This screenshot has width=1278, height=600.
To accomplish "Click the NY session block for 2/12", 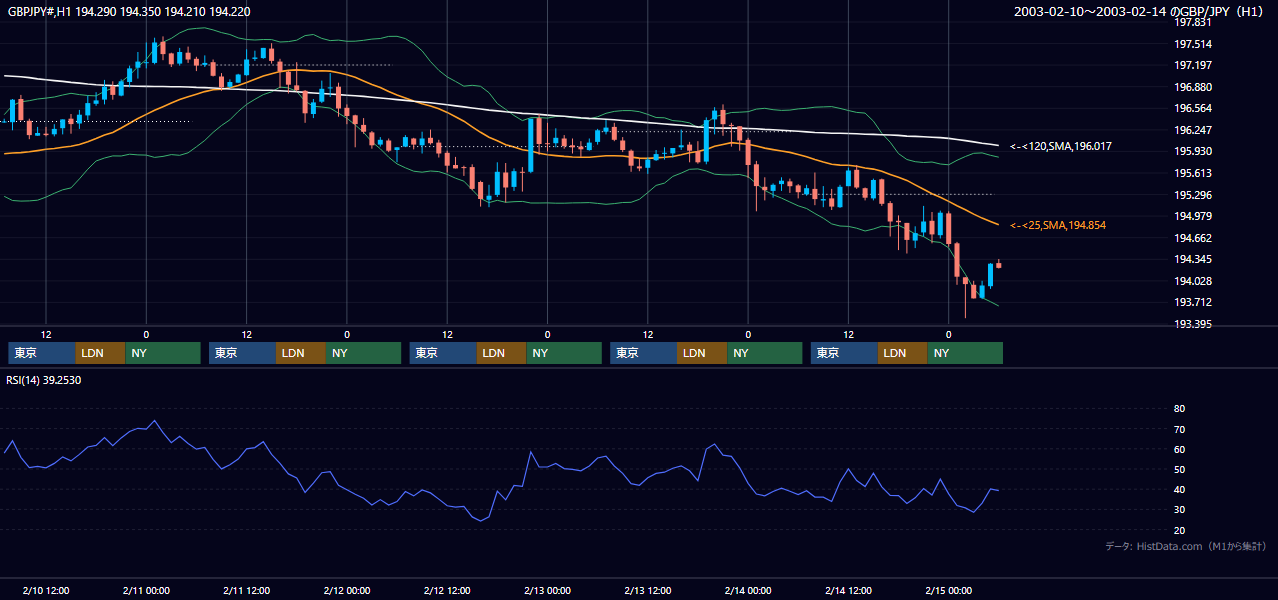I will 564,353.
